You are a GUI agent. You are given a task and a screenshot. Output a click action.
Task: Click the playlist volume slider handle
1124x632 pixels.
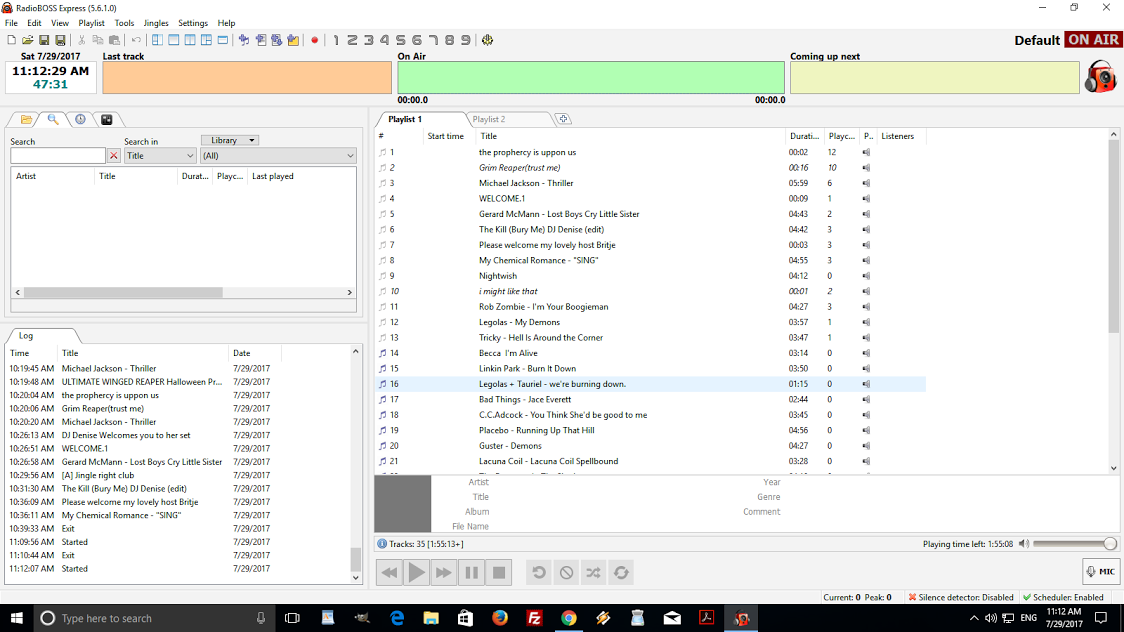click(x=1110, y=544)
